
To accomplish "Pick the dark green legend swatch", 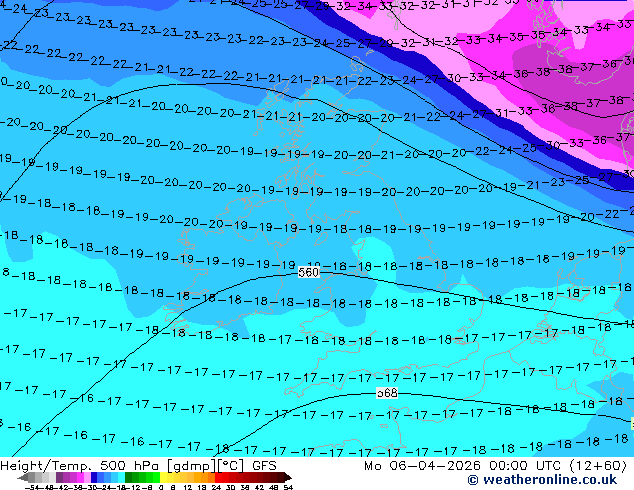I will pyautogui.click(x=128, y=477).
